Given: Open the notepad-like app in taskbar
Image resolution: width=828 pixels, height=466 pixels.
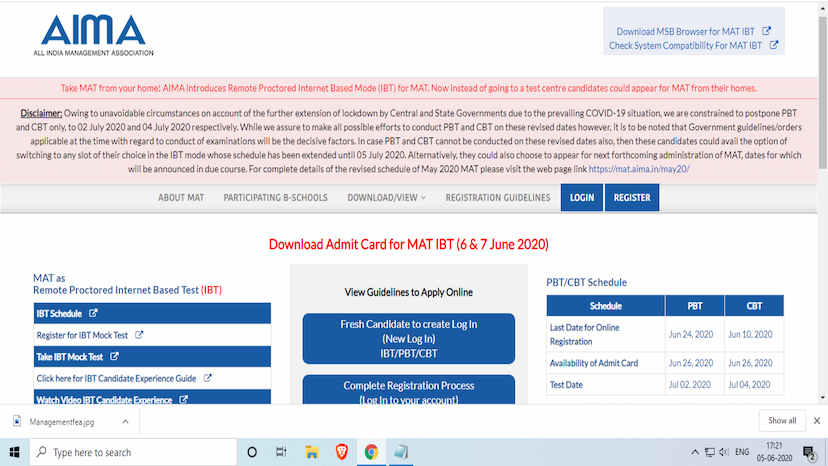Looking at the screenshot, I should pos(401,452).
